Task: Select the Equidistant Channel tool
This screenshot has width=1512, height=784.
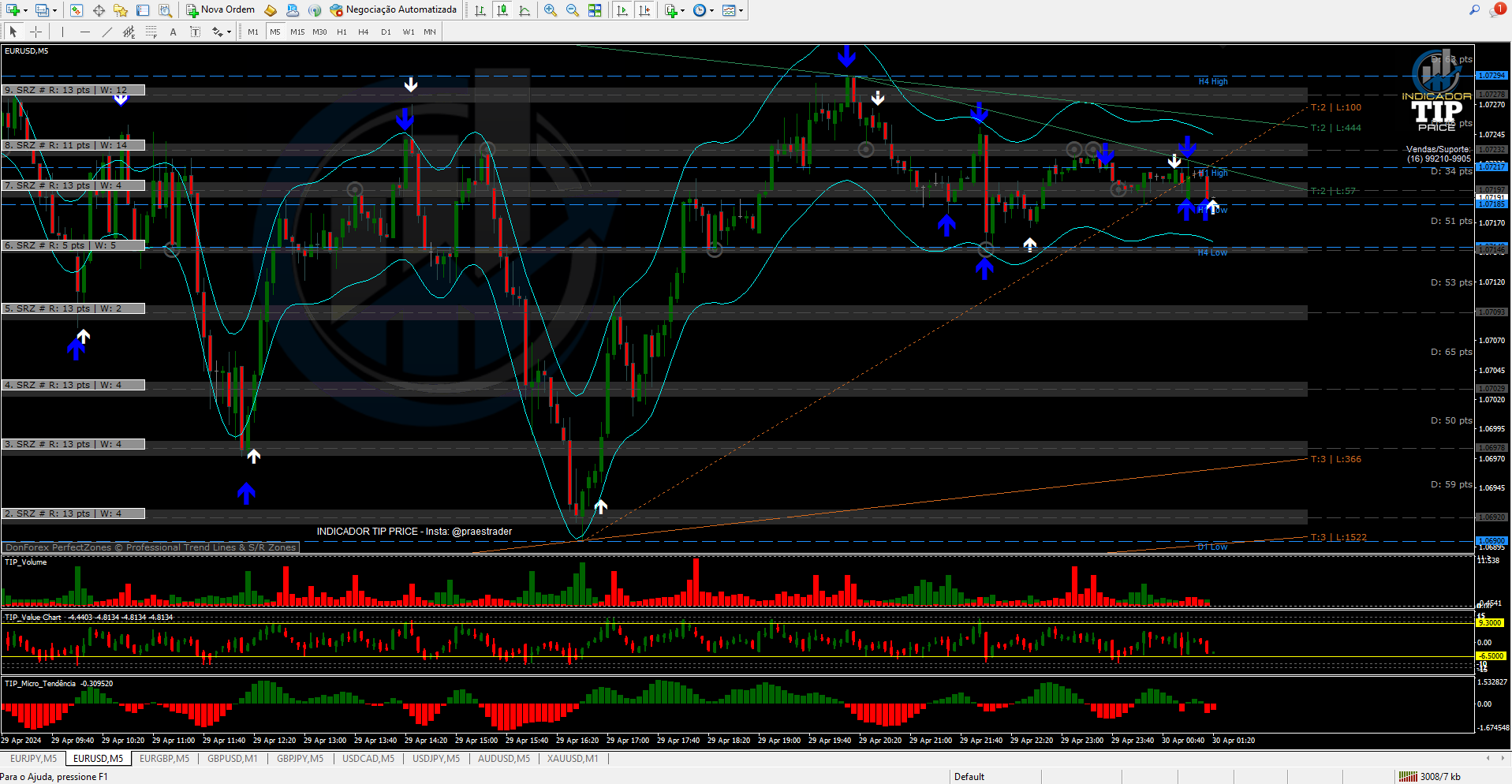Action: [129, 32]
